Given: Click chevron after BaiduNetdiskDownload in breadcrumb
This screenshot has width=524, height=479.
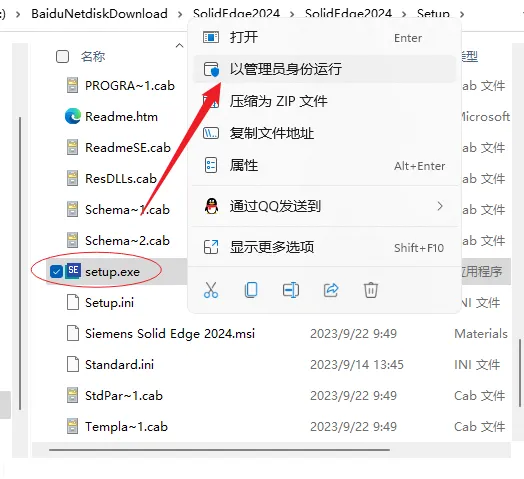Looking at the screenshot, I should pyautogui.click(x=180, y=14).
